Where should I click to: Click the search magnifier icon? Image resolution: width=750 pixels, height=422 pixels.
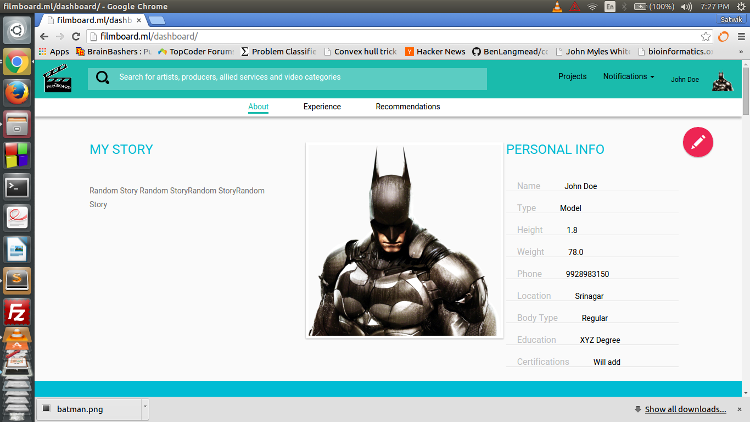point(102,78)
